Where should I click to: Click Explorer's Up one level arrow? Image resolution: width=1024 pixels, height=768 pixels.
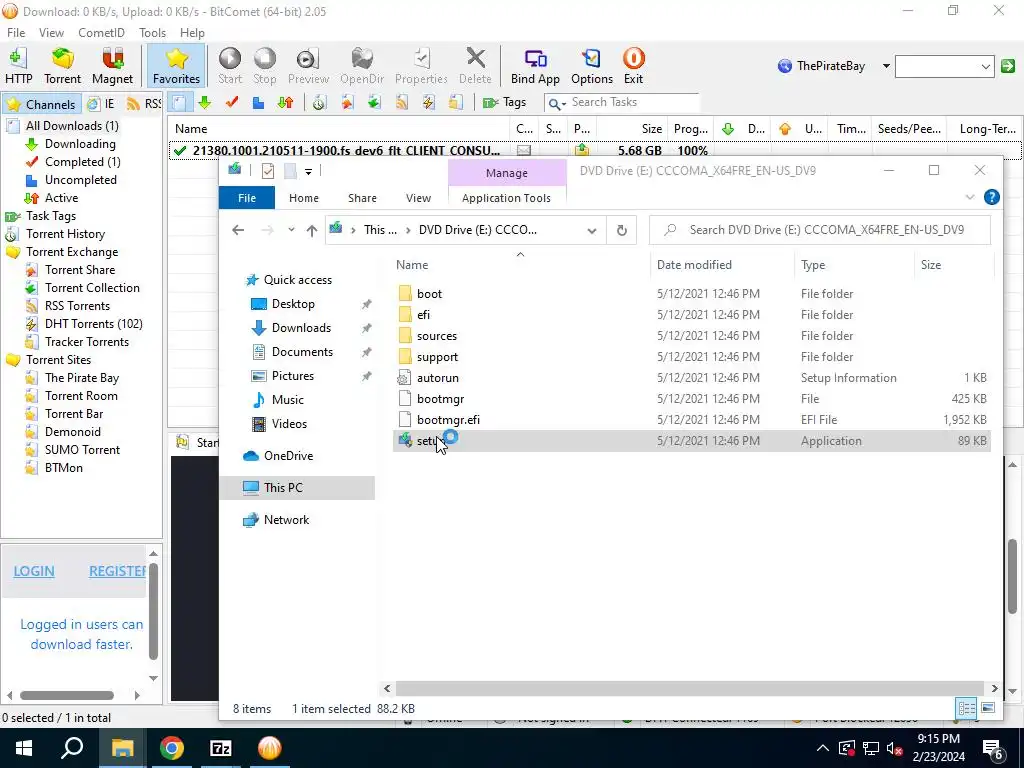pos(312,230)
